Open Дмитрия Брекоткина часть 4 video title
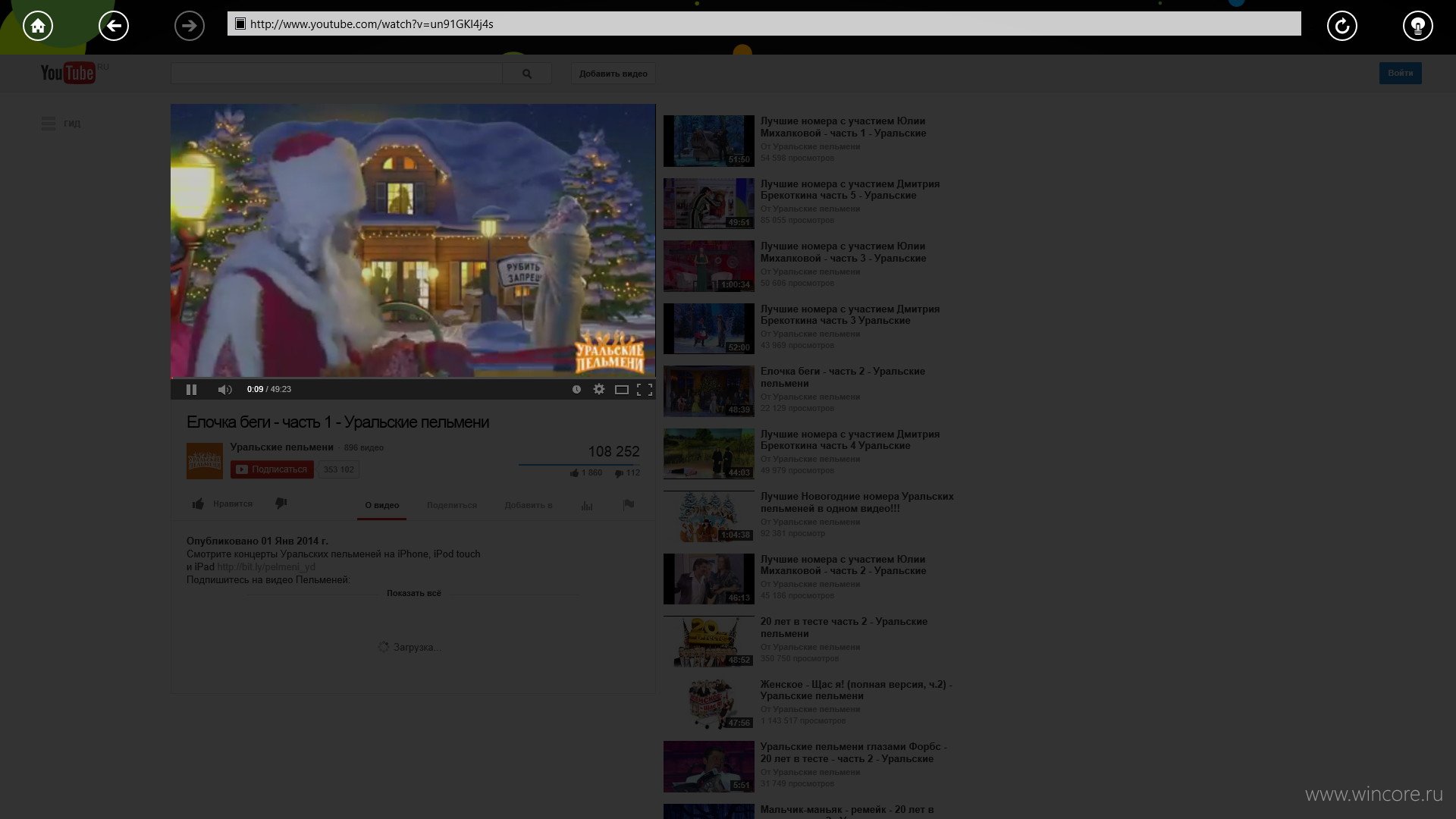Screen dimensions: 1456x819 coord(850,440)
